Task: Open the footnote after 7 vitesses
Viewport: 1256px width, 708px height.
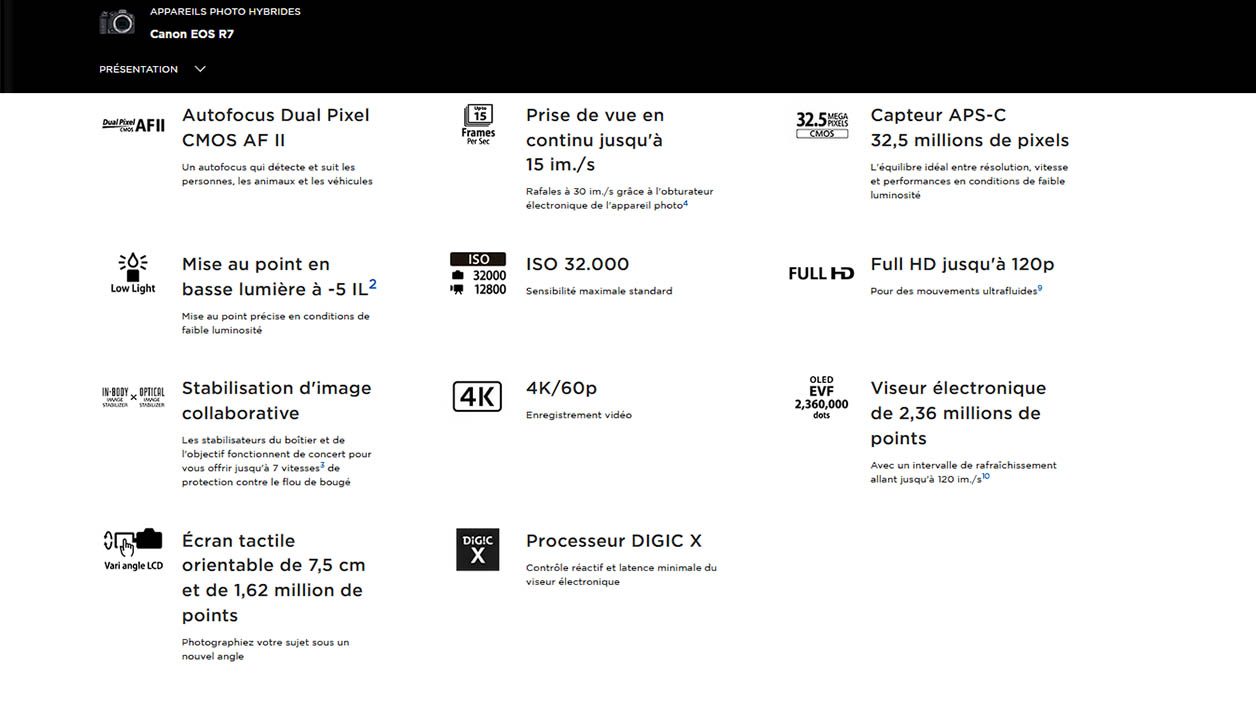Action: pyautogui.click(x=322, y=465)
